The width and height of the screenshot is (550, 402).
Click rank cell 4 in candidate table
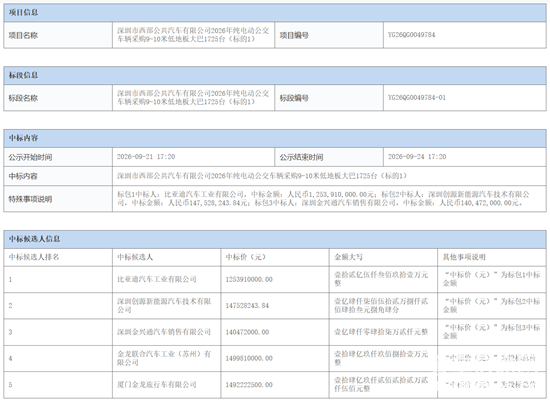click(x=58, y=359)
